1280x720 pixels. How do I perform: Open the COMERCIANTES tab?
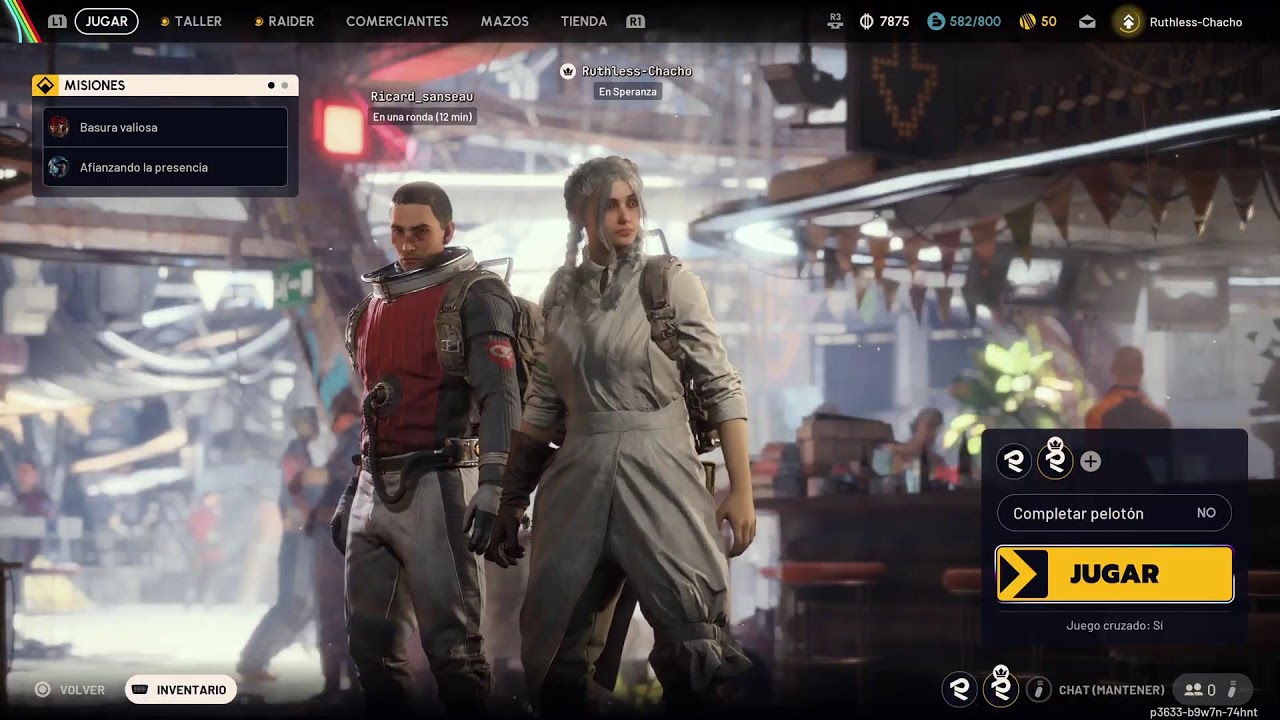click(397, 21)
